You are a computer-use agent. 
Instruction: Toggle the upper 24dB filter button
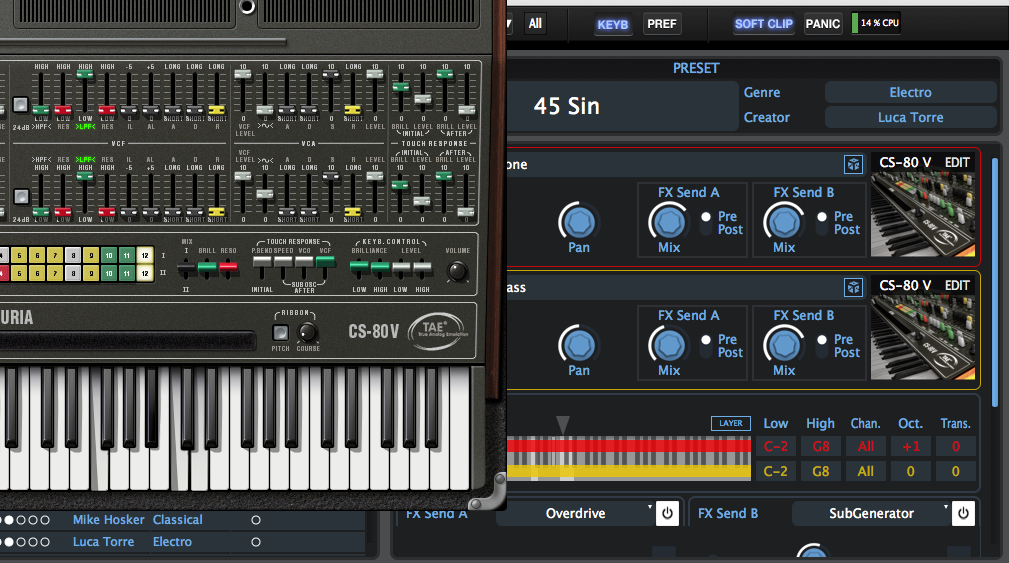21,104
